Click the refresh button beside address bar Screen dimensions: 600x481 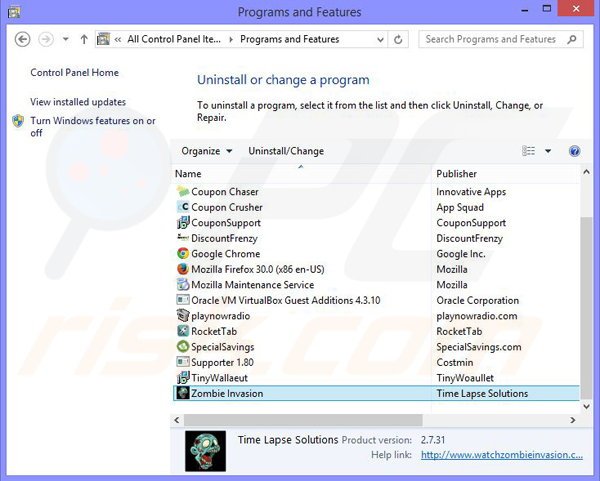[x=399, y=40]
